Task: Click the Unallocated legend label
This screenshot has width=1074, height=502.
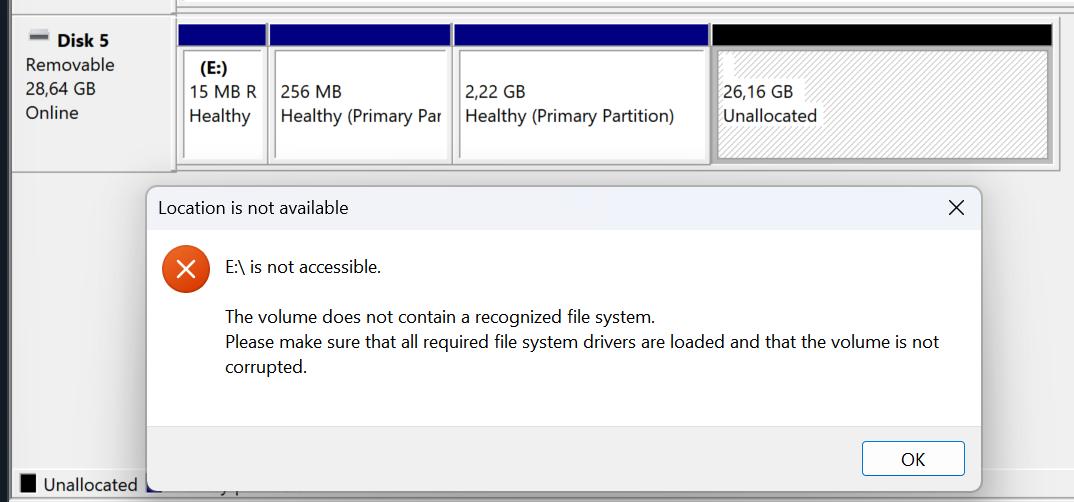Action: coord(90,485)
